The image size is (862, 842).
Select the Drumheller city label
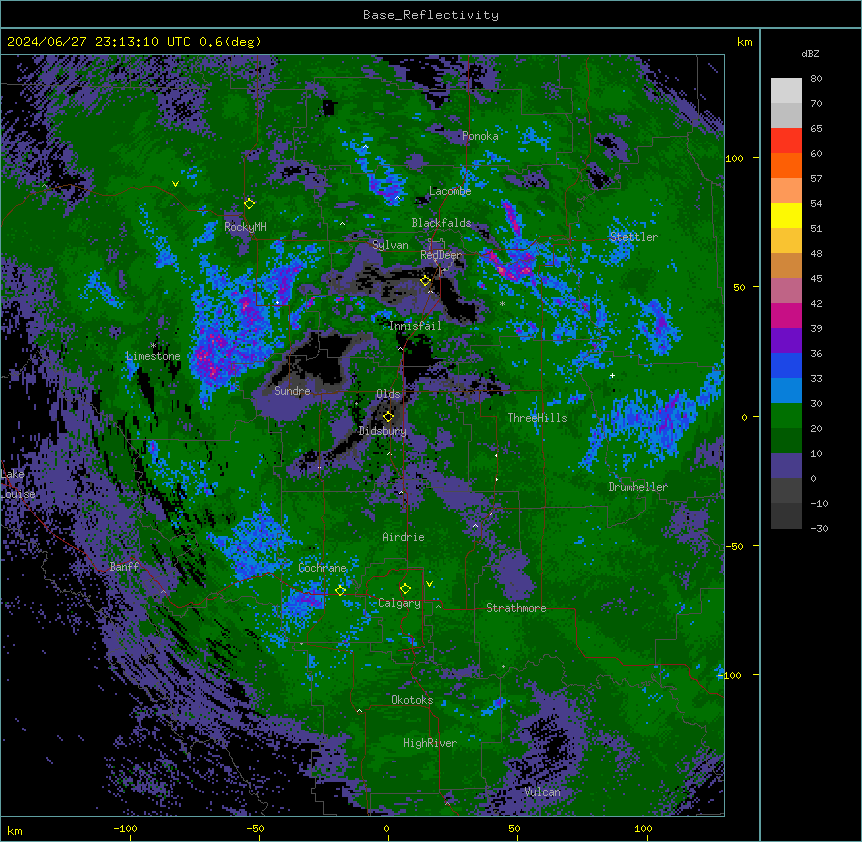pyautogui.click(x=638, y=487)
